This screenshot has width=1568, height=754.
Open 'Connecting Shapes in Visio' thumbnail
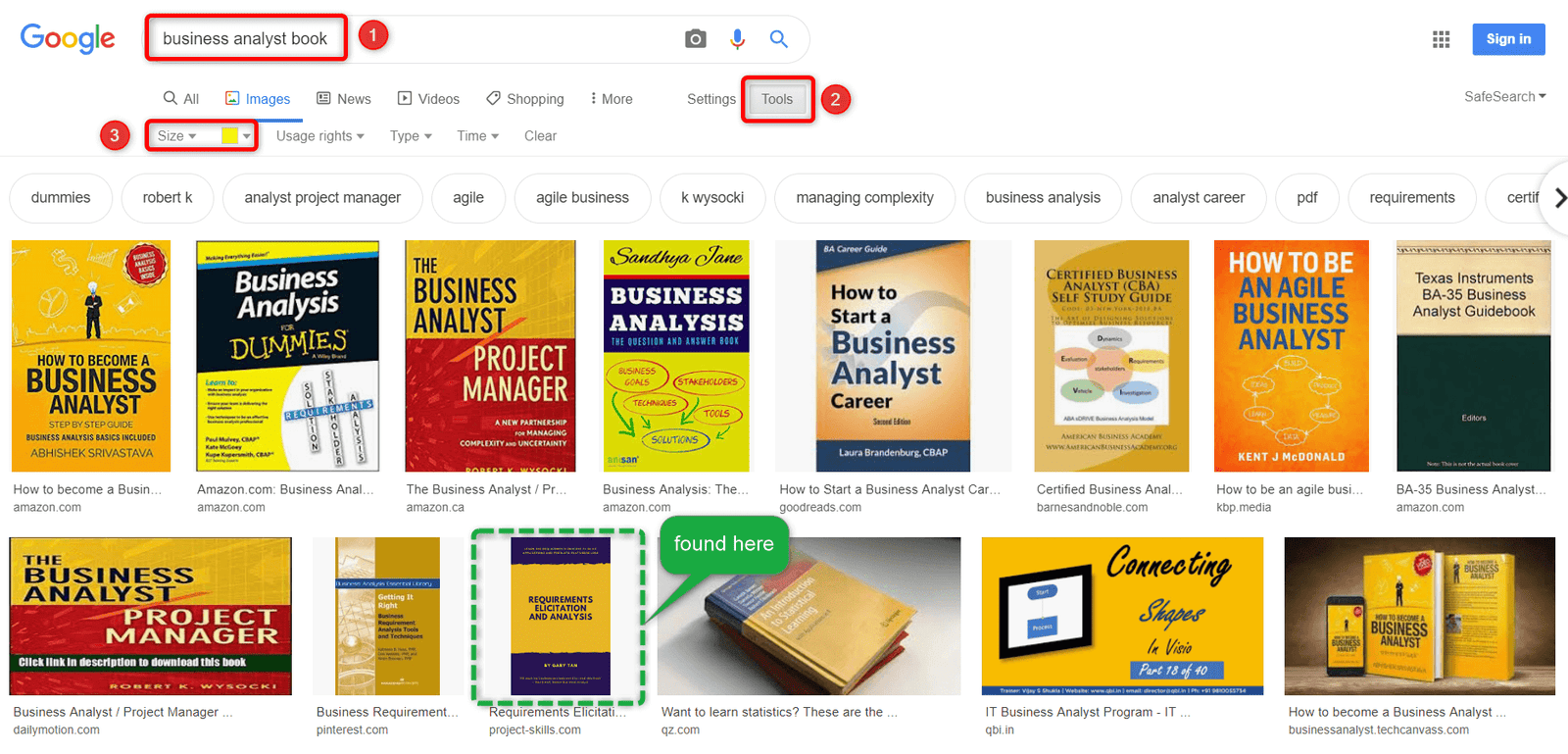(1122, 616)
